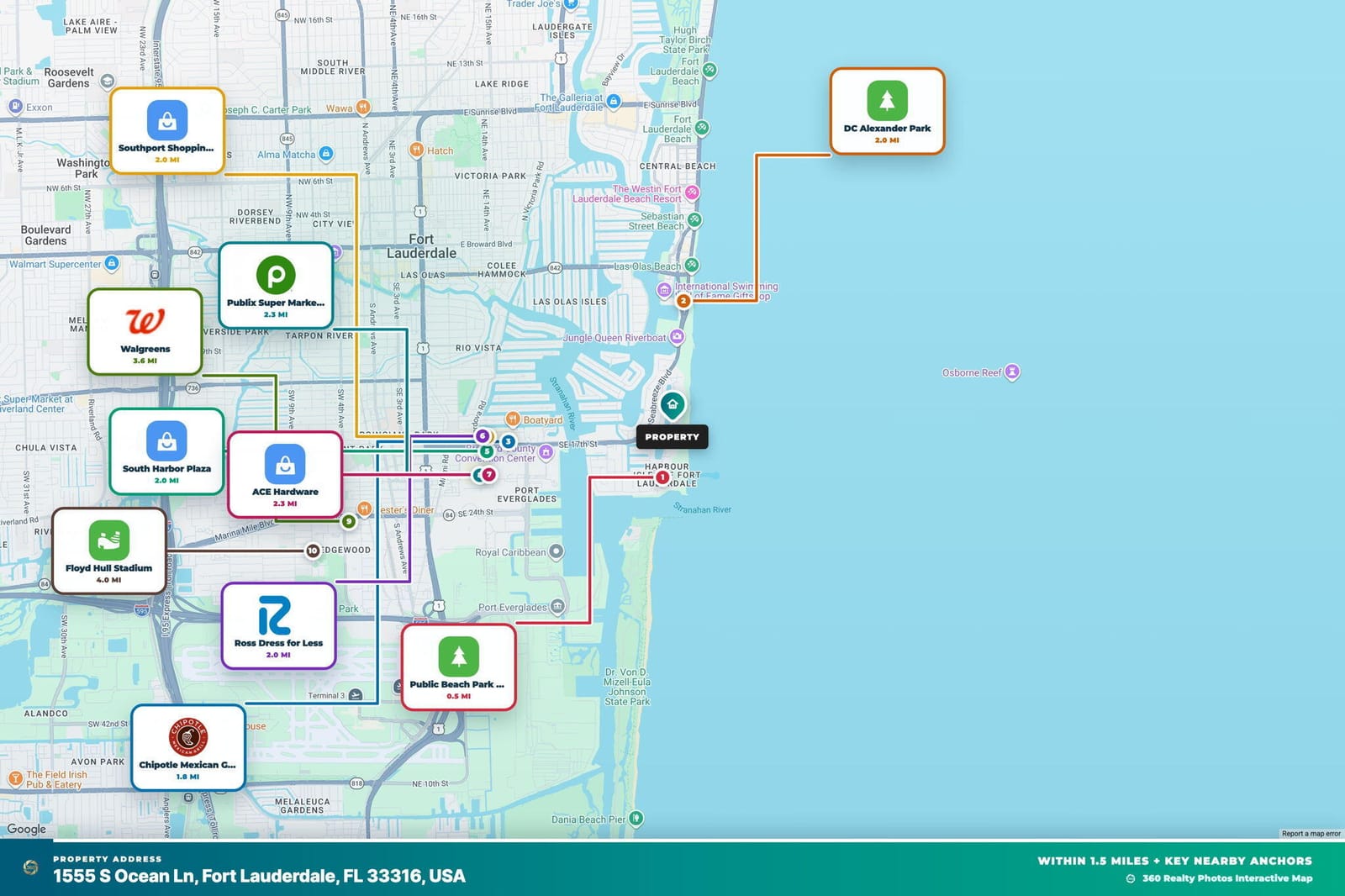The image size is (1345, 896).
Task: Select the orange marker number 2
Action: [683, 301]
